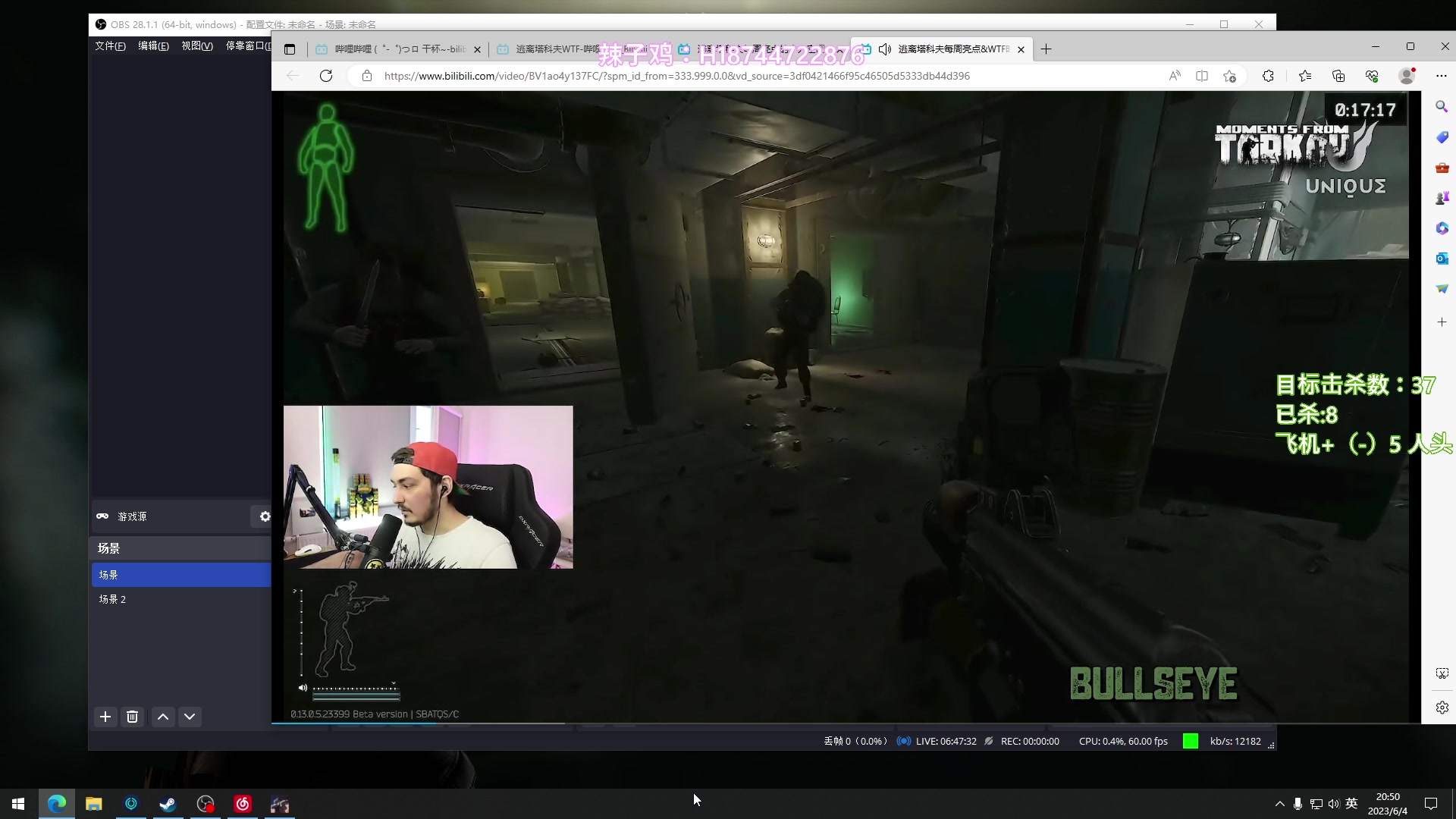Open Edge Settings and more menu
The width and height of the screenshot is (1456, 819).
1442,76
